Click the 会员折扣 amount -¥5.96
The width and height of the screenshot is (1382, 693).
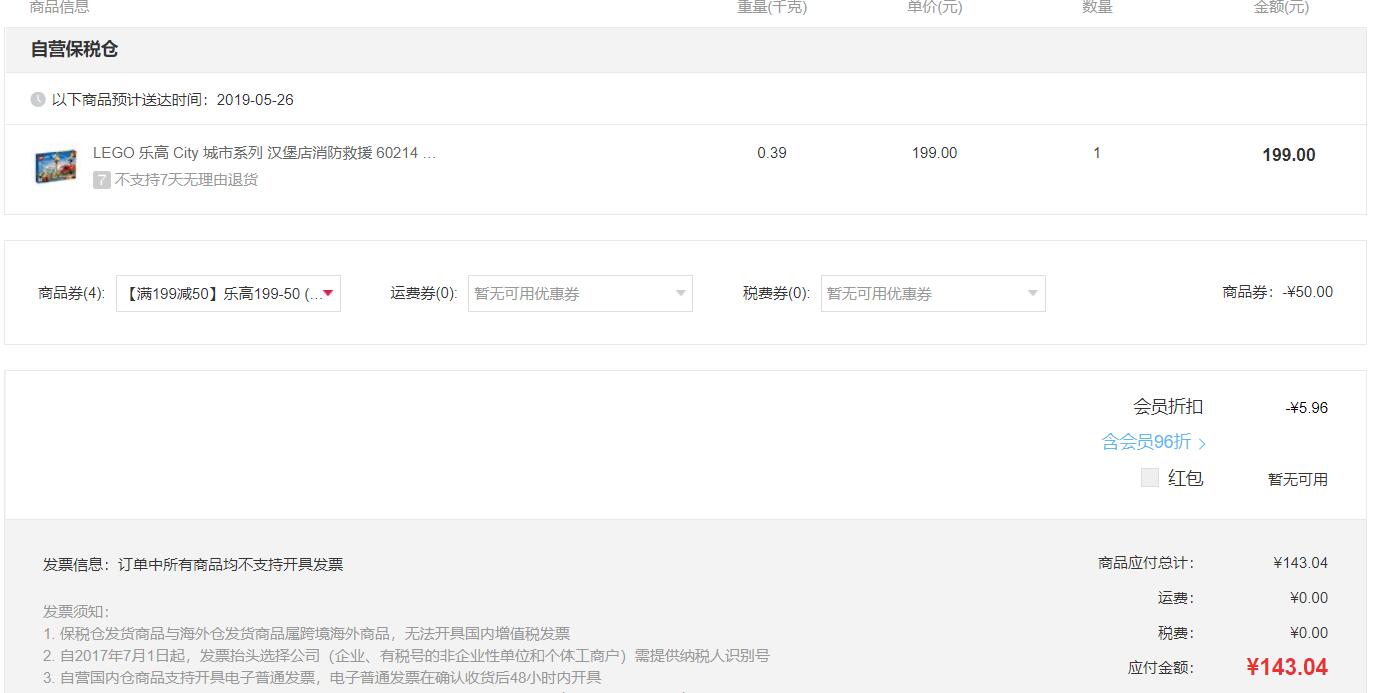pos(1307,408)
